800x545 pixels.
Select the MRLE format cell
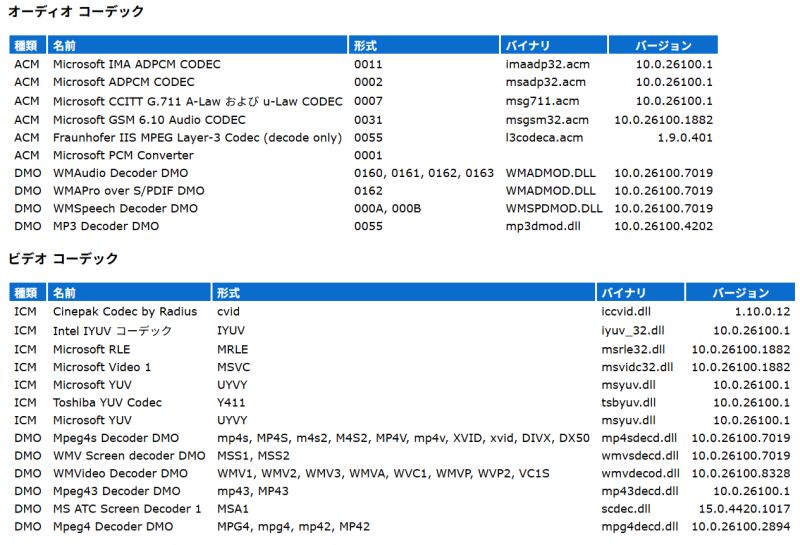coord(233,350)
